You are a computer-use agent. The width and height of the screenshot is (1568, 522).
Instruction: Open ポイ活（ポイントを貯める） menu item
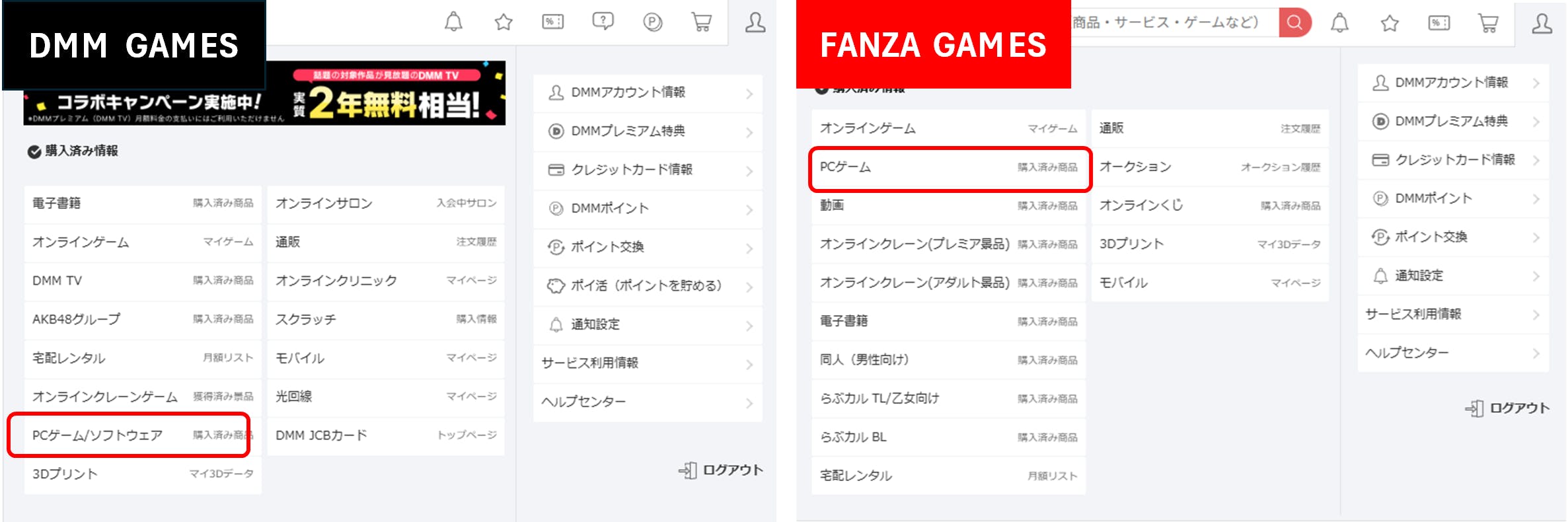646,286
